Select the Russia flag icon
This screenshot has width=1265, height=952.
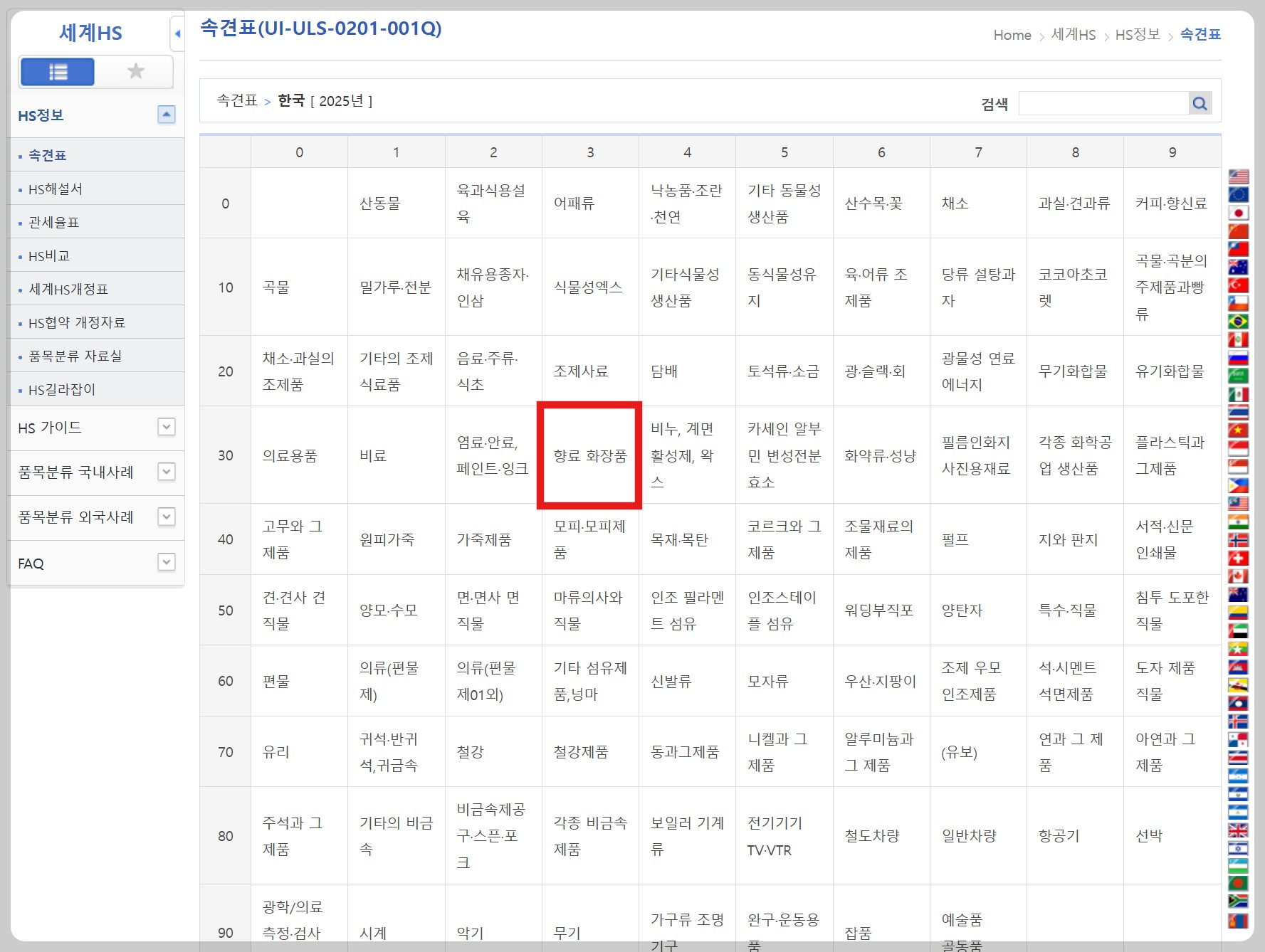(x=1239, y=358)
